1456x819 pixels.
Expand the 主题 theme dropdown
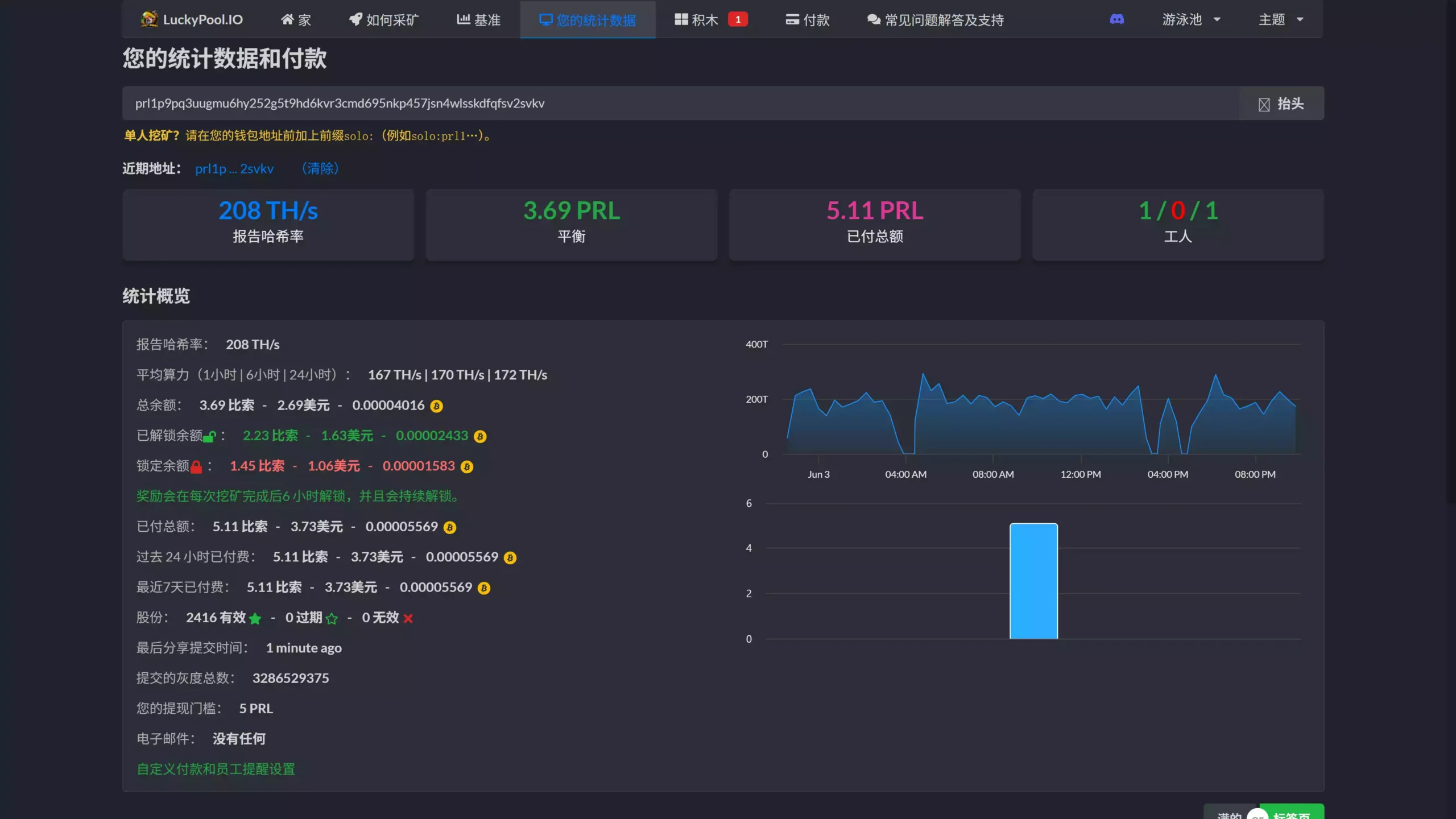click(1281, 19)
